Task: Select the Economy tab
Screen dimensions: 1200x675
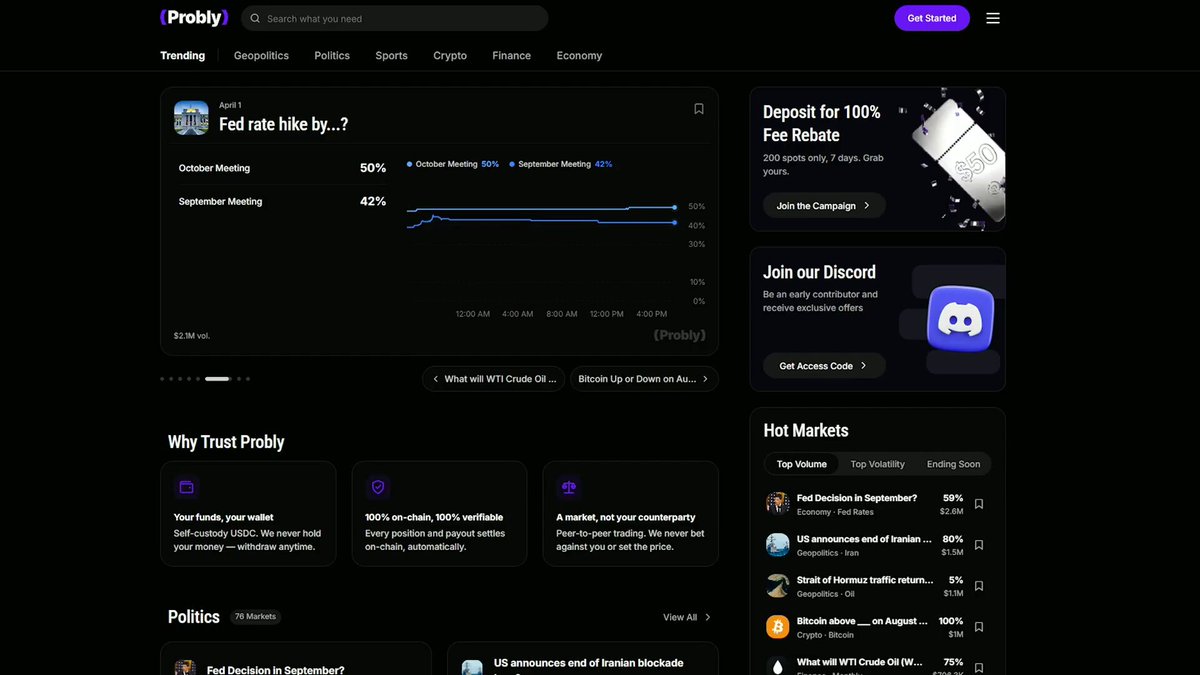Action: point(579,56)
